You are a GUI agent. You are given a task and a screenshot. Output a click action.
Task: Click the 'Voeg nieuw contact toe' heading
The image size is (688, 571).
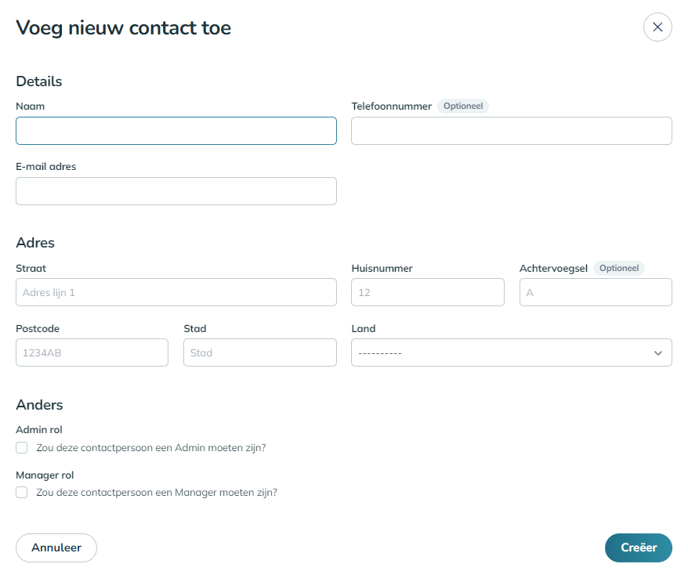pyautogui.click(x=123, y=28)
